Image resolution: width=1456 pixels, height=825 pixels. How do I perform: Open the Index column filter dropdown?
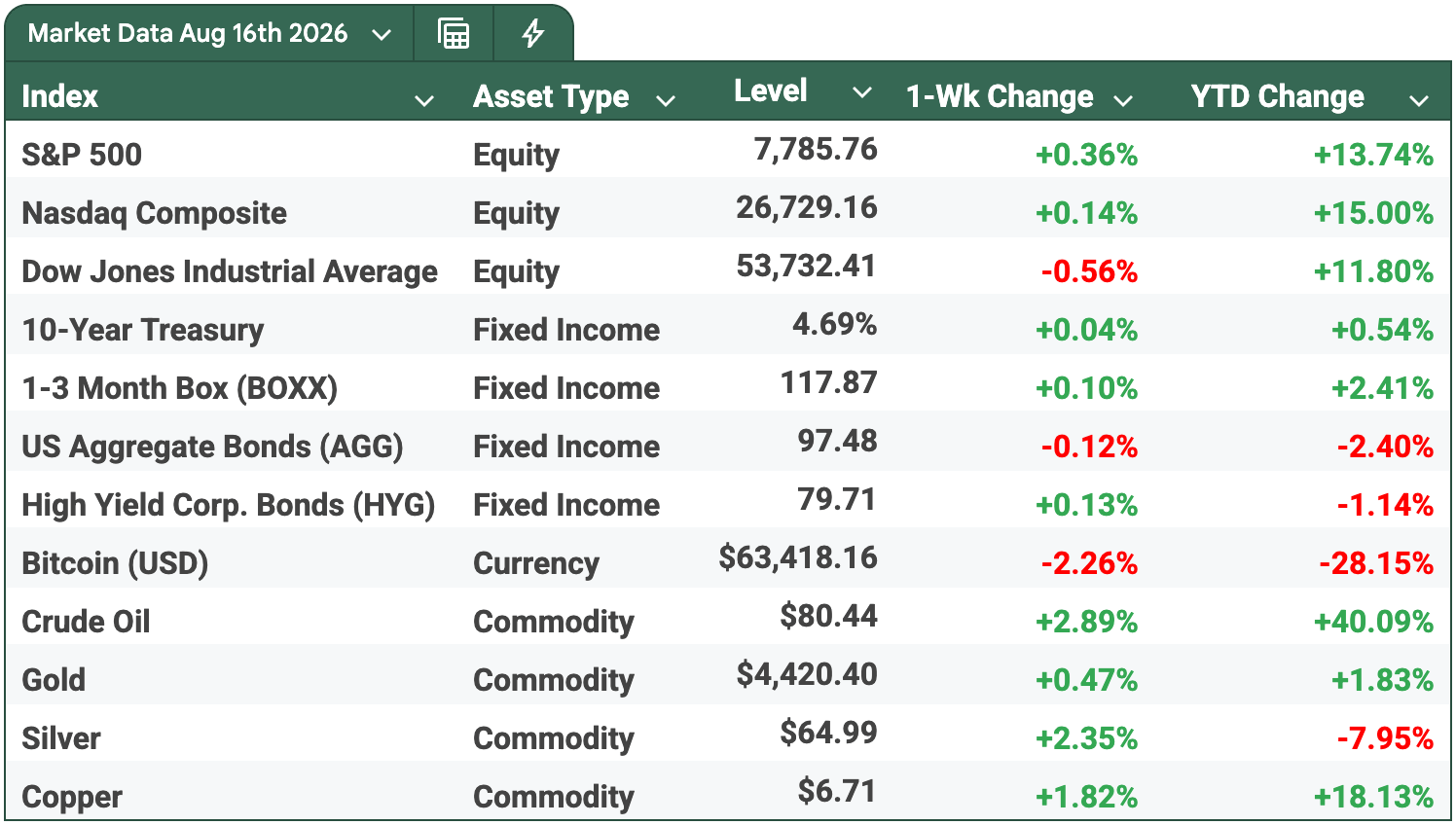(424, 100)
